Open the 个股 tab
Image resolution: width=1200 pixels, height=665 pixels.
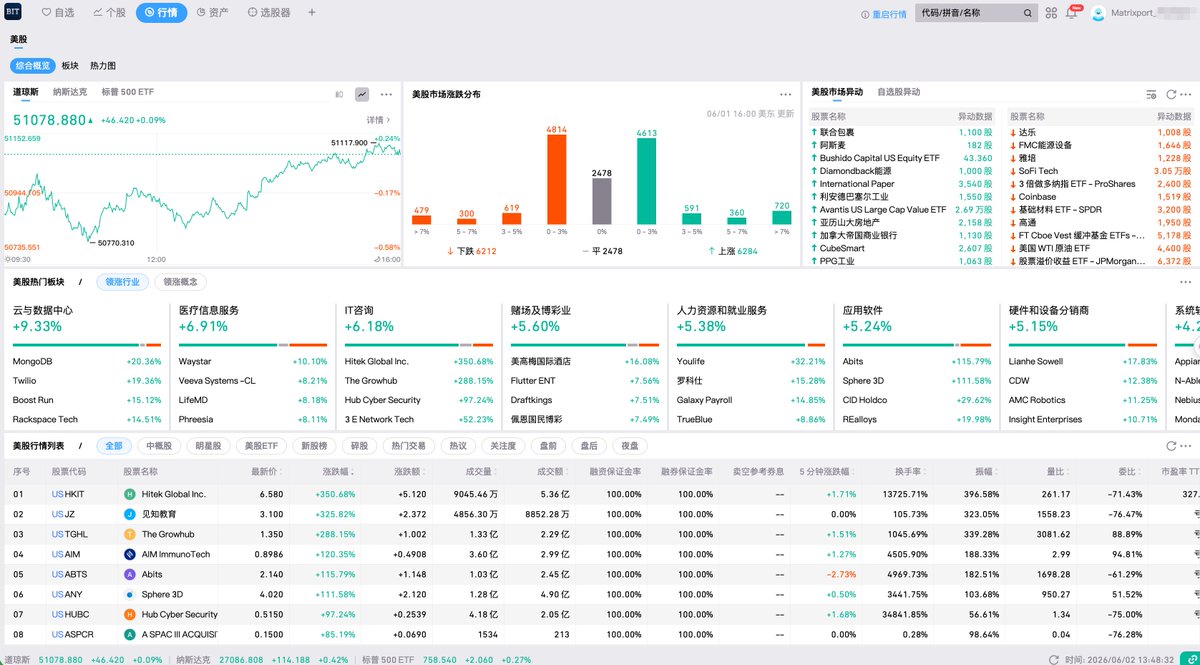click(109, 13)
